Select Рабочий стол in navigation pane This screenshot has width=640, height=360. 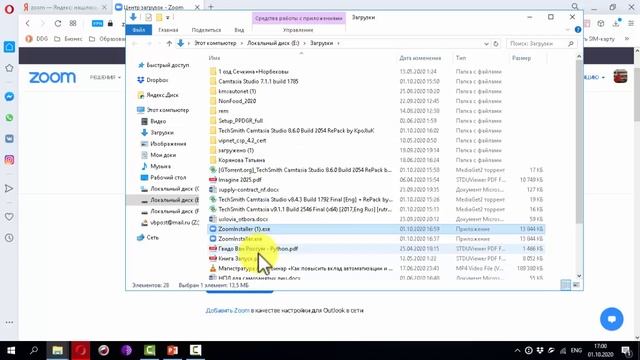[x=163, y=178]
